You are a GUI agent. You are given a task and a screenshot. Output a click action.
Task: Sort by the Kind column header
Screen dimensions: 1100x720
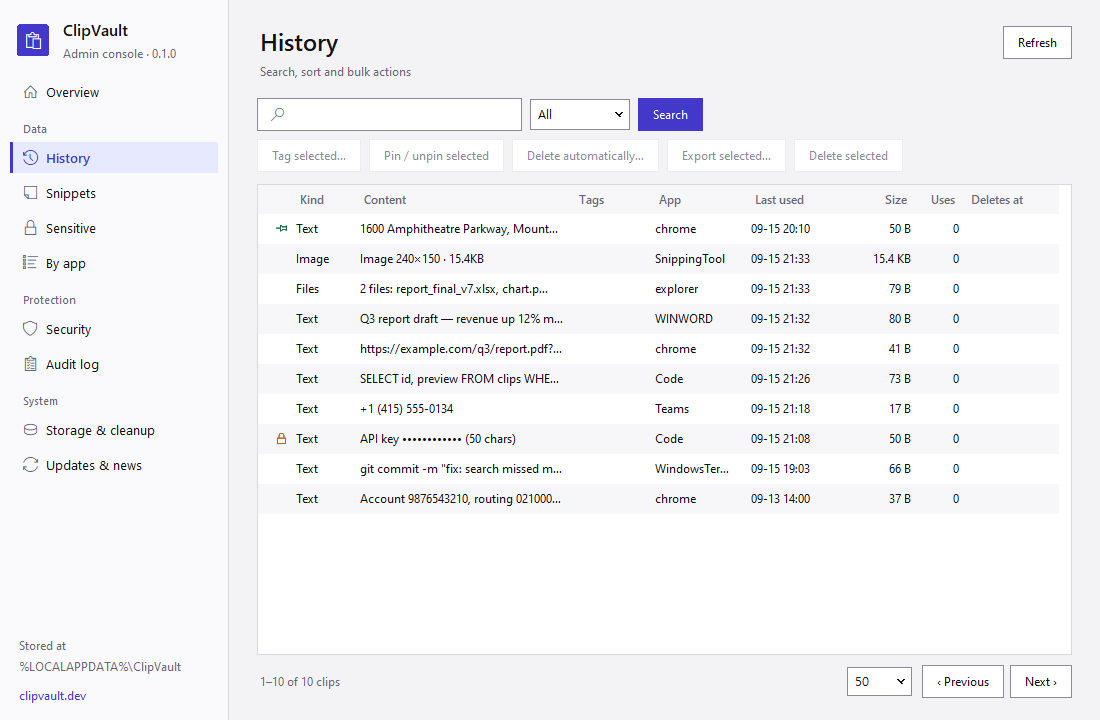tap(311, 200)
